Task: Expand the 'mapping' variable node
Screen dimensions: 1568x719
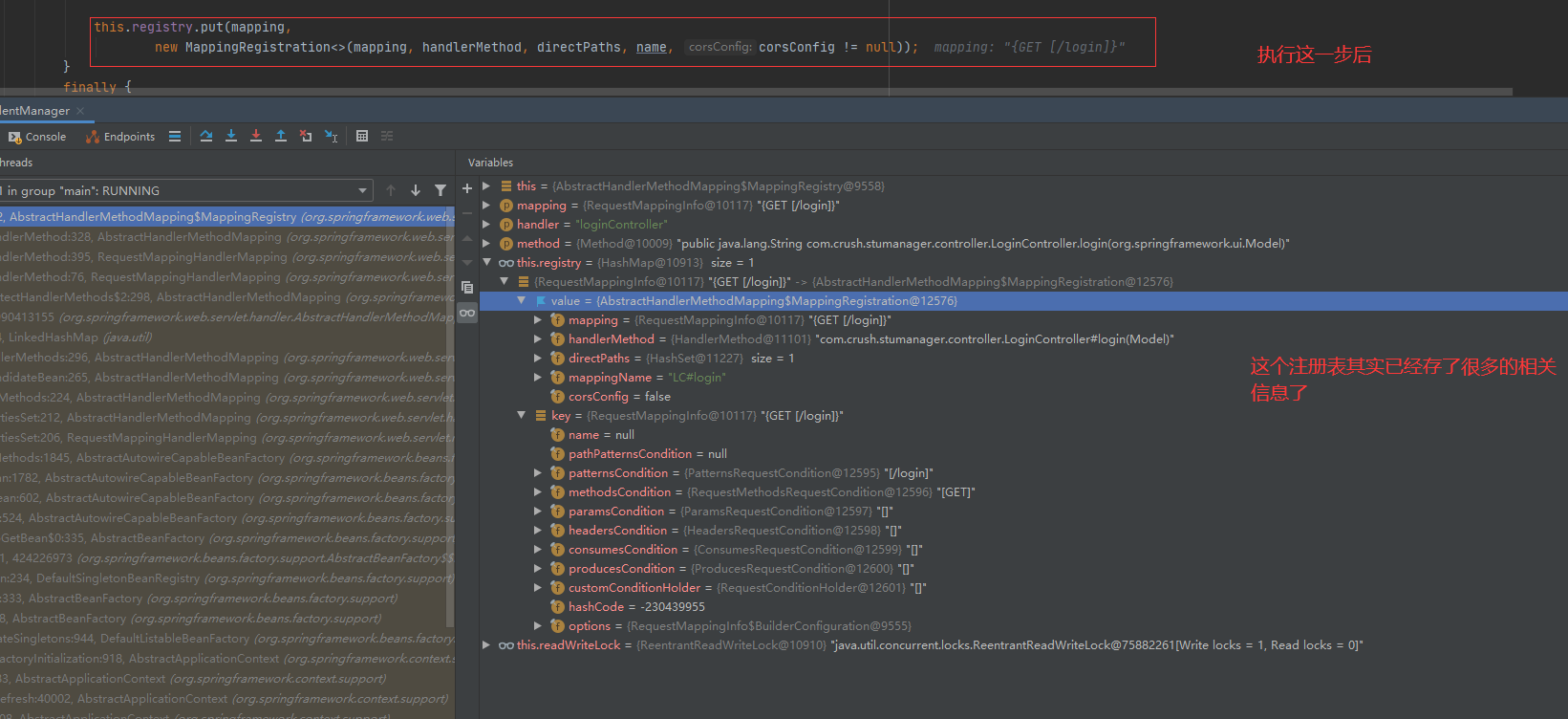Action: [486, 205]
